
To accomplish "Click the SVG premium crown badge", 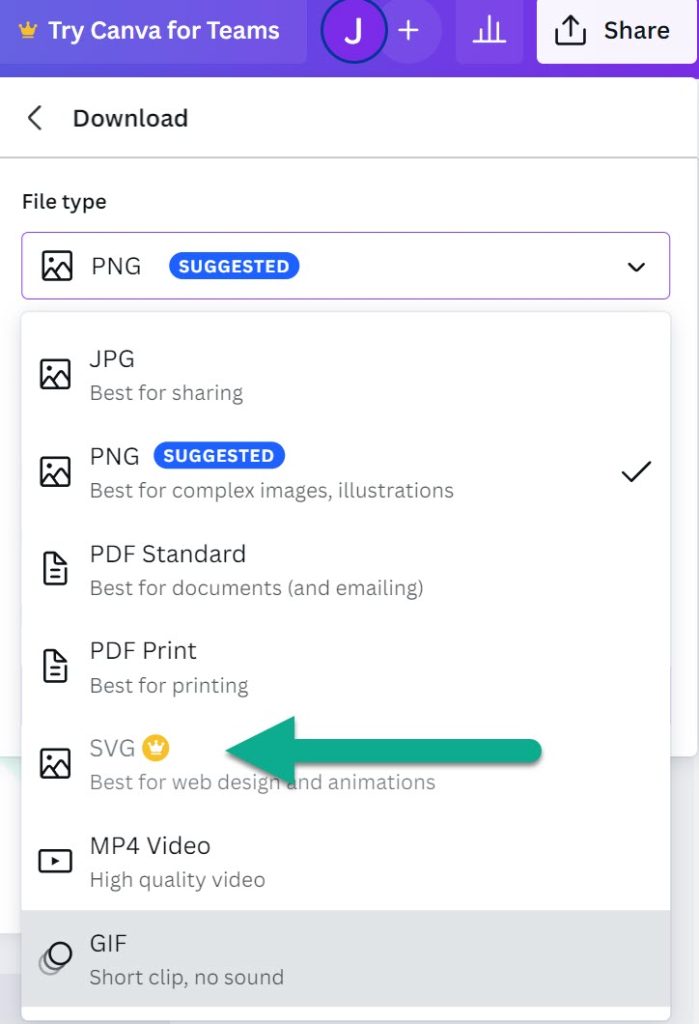I will click(156, 747).
